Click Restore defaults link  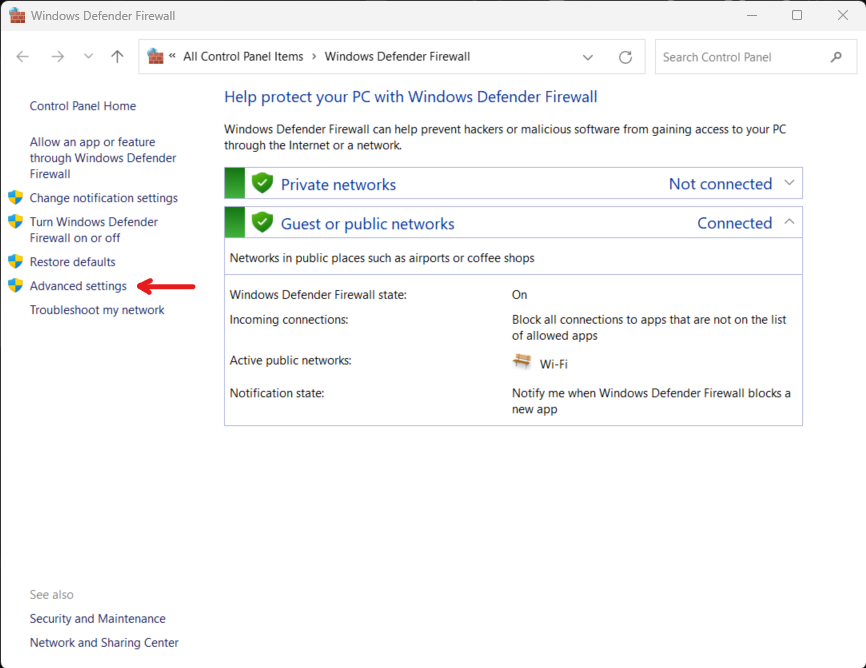click(72, 262)
